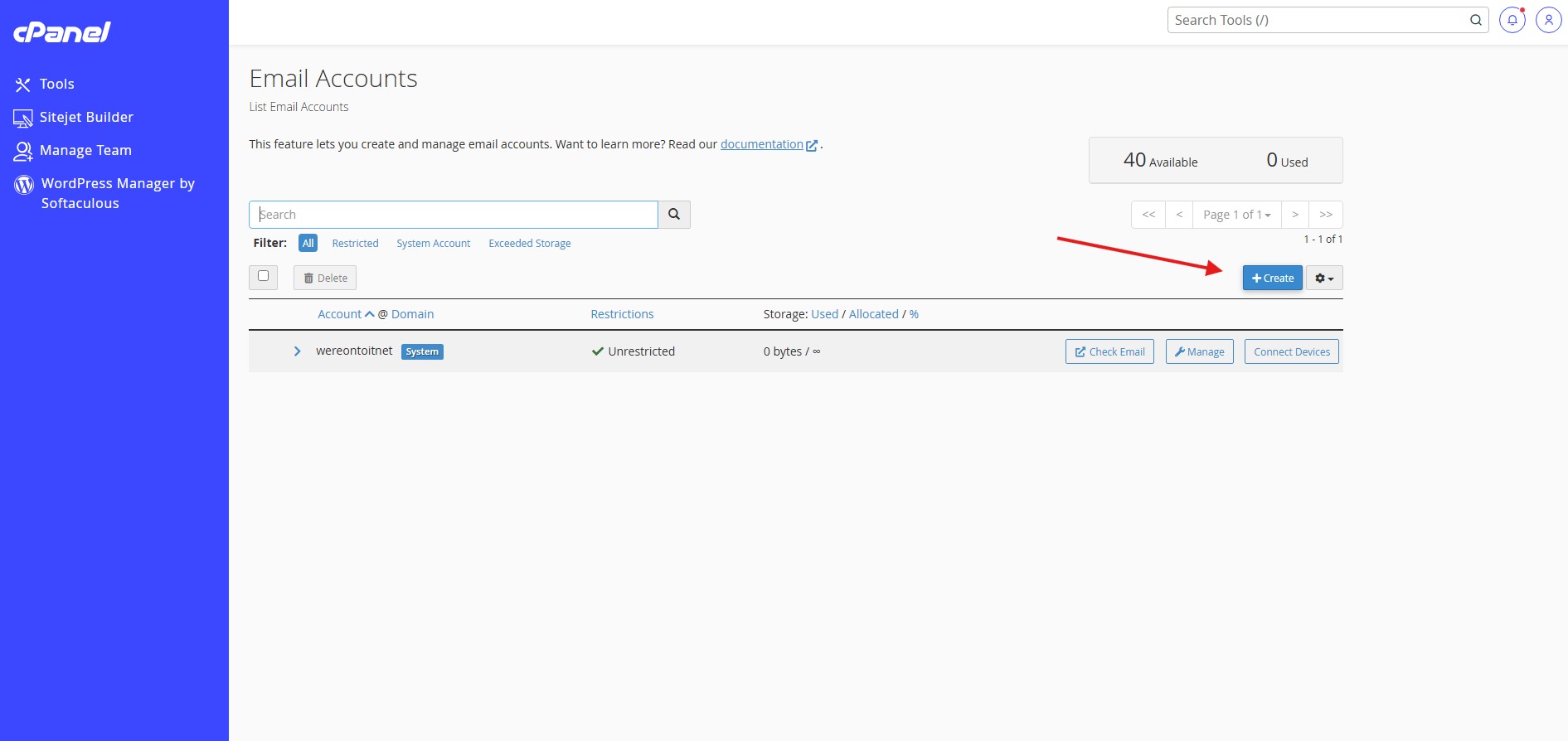Click the 0 Used counter
Screen dimensions: 1568x741
(1287, 160)
